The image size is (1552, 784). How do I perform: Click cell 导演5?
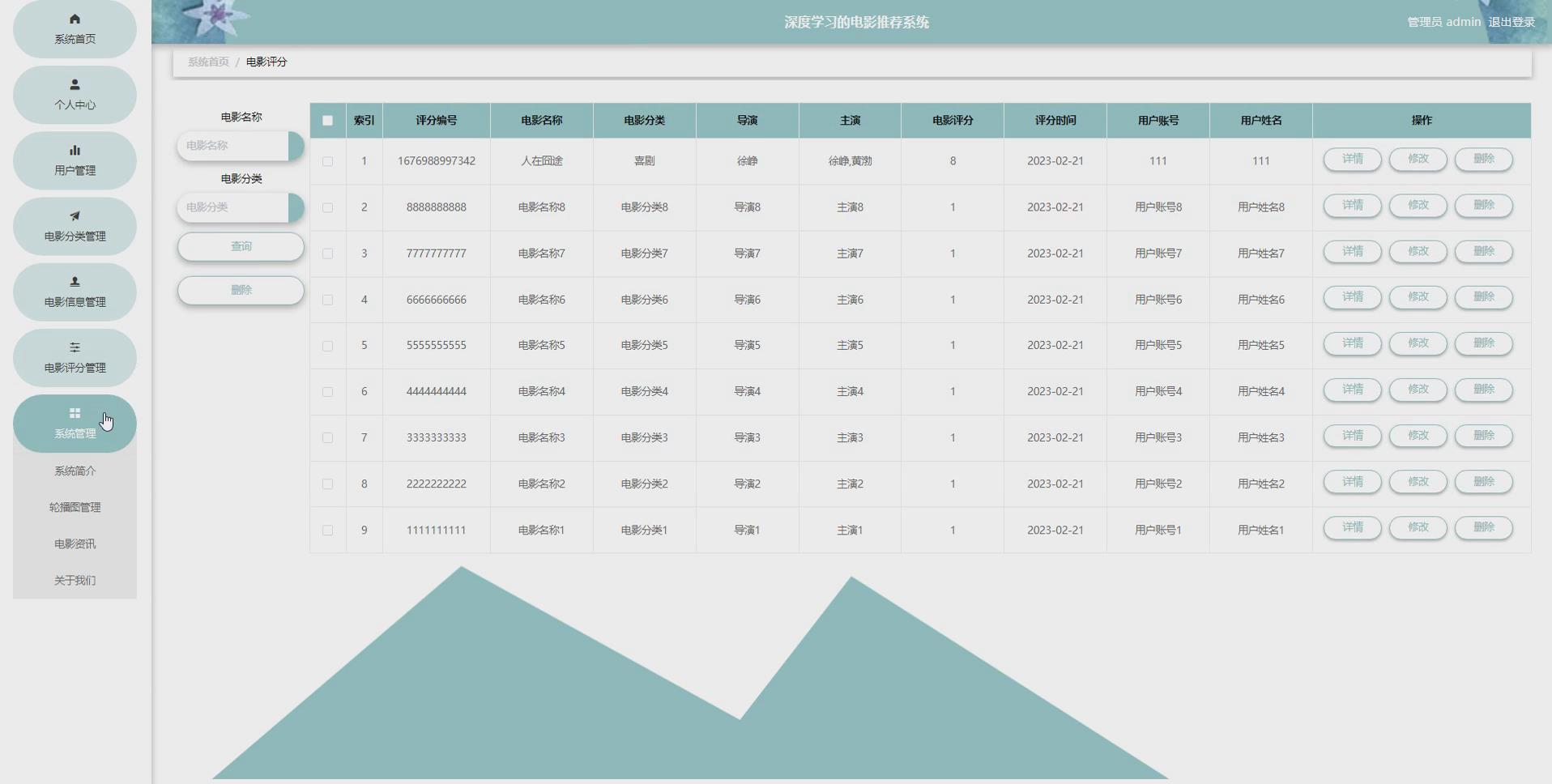[x=747, y=346]
